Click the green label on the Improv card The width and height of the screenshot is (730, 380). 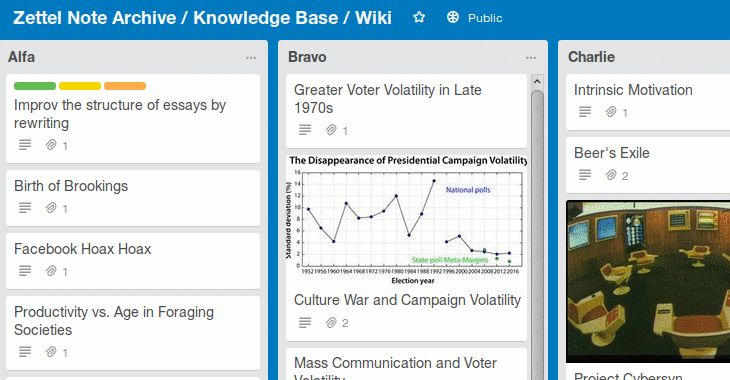tap(35, 86)
